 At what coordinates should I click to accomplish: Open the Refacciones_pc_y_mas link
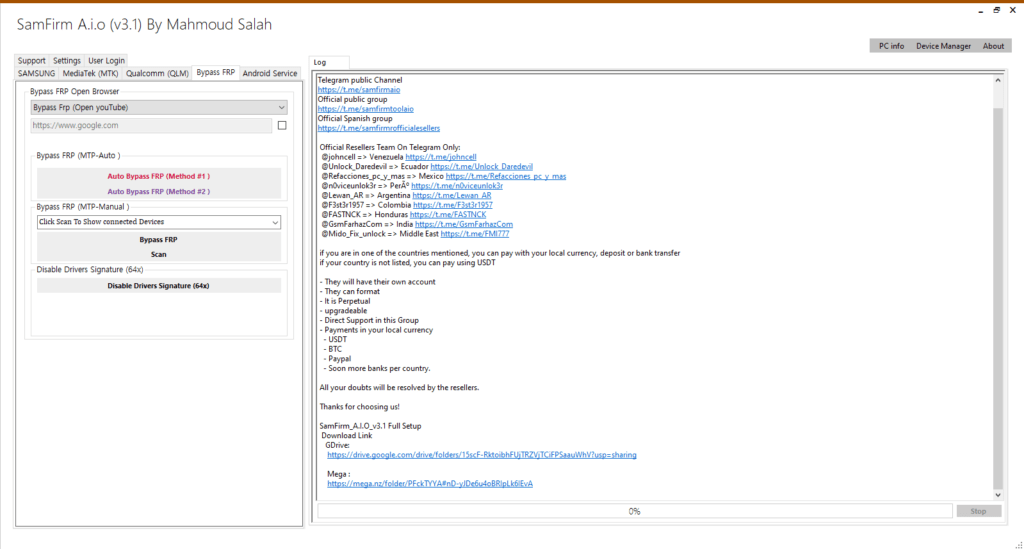506,176
